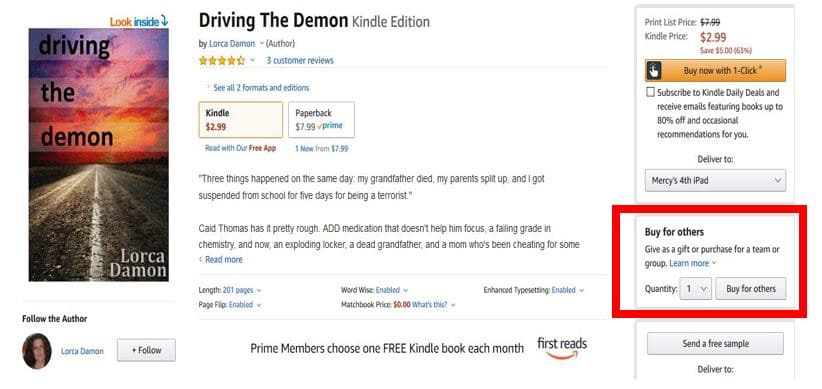Viewport: 822px width, 389px height.
Task: Click the 1-Click hand pointer icon
Action: click(654, 70)
